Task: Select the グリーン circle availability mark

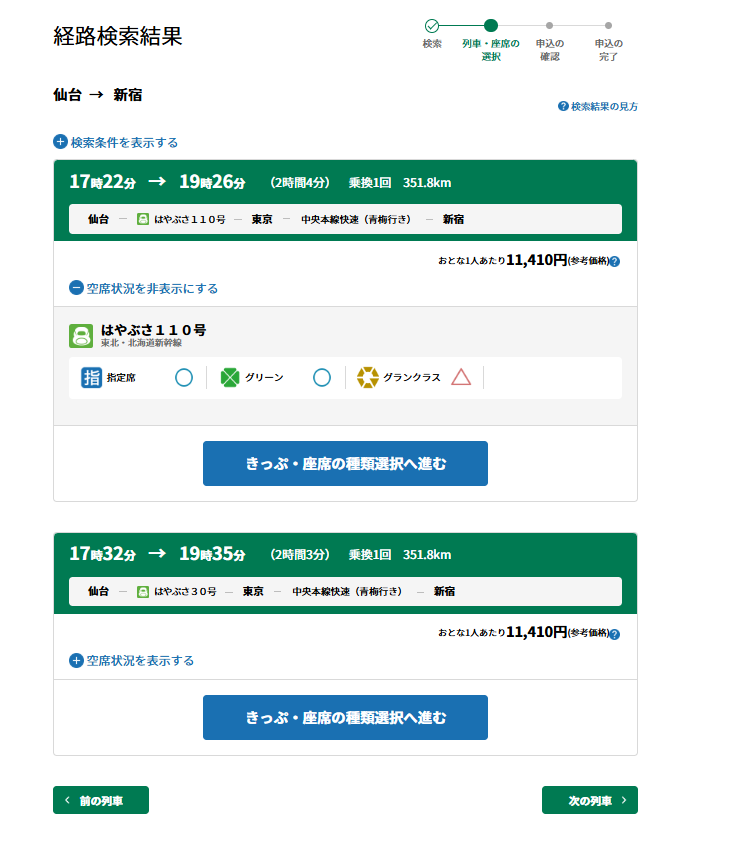Action: point(321,377)
